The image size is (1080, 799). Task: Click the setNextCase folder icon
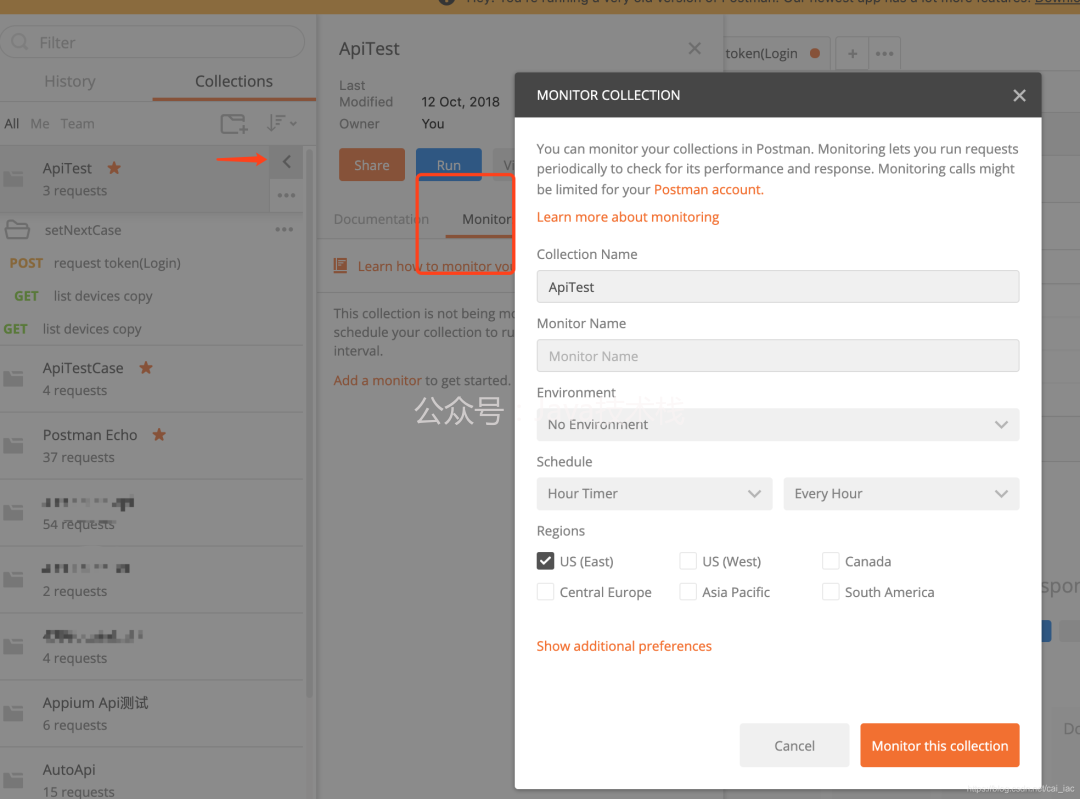click(x=17, y=229)
